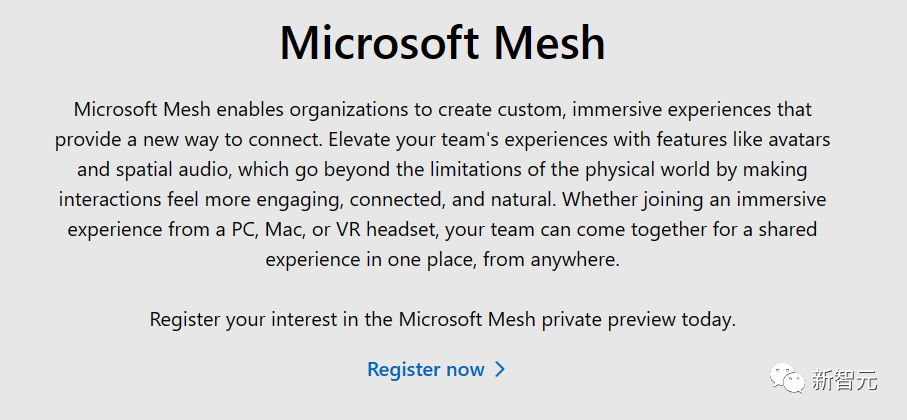Click the line starting 'interactions feel more engaging'

click(442, 199)
